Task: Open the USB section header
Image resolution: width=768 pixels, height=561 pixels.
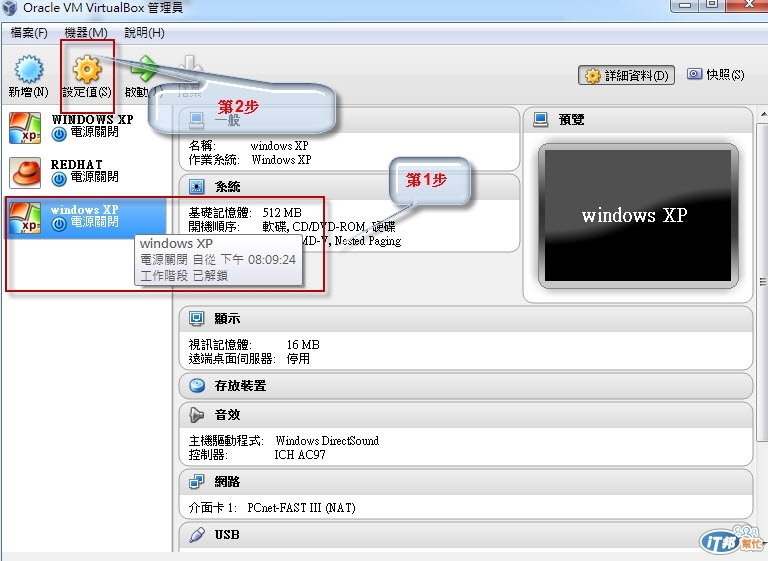Action: point(465,535)
